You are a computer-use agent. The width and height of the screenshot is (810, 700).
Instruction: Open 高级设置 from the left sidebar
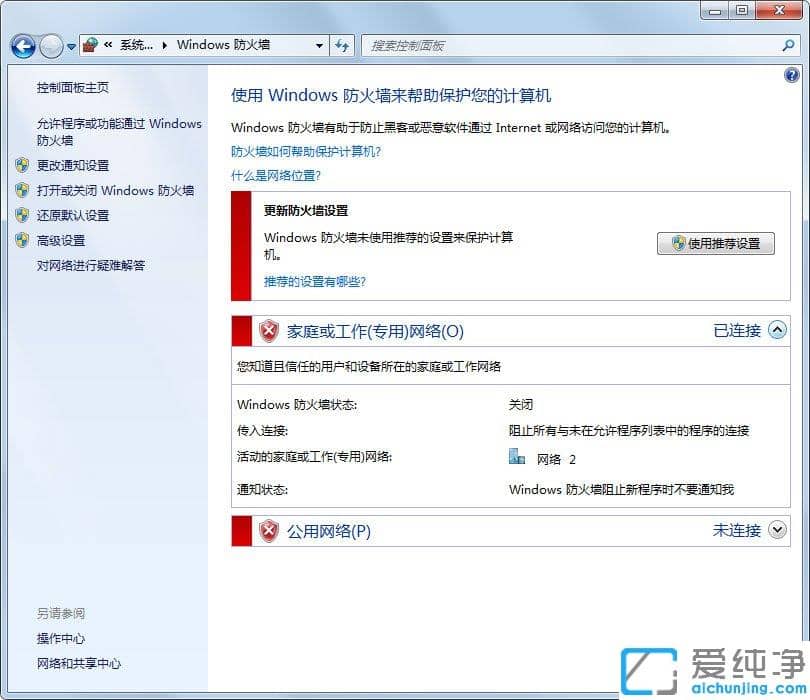[61, 240]
